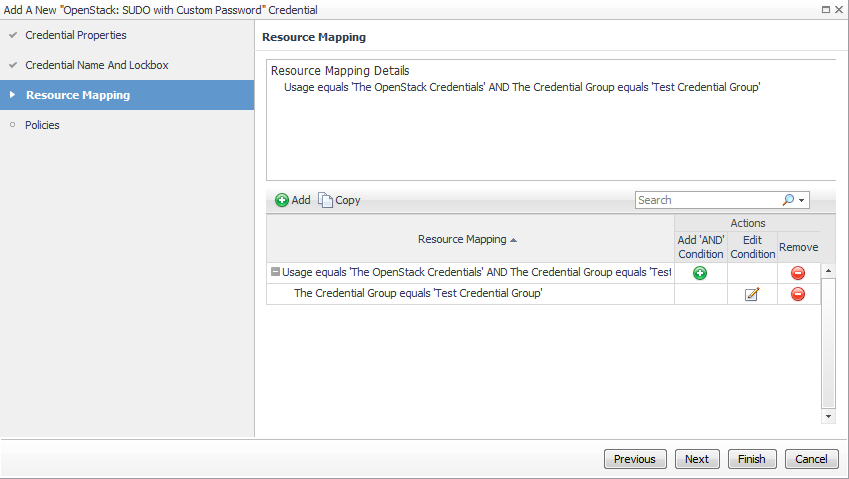Image resolution: width=849 pixels, height=479 pixels.
Task: Open Credential Name And Lockbox step
Action: click(x=96, y=65)
